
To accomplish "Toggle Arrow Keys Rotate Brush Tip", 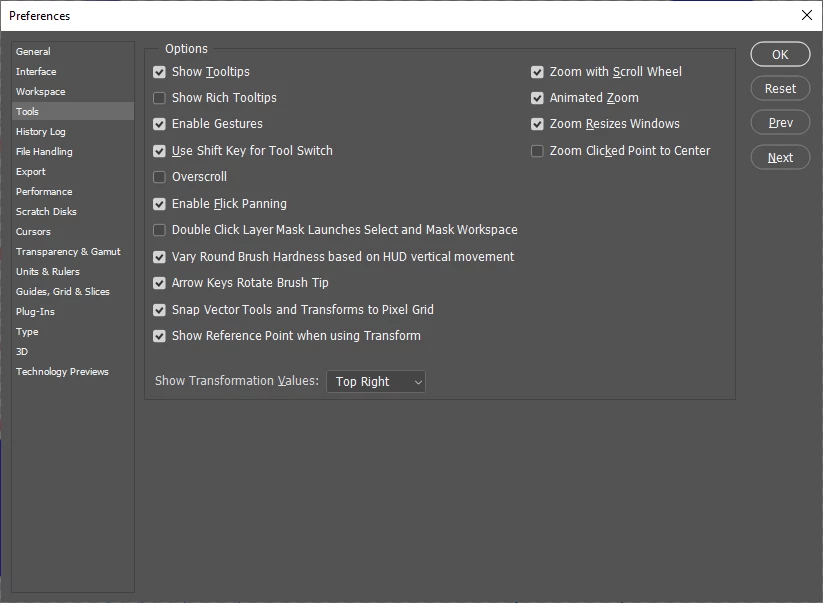I will click(159, 283).
